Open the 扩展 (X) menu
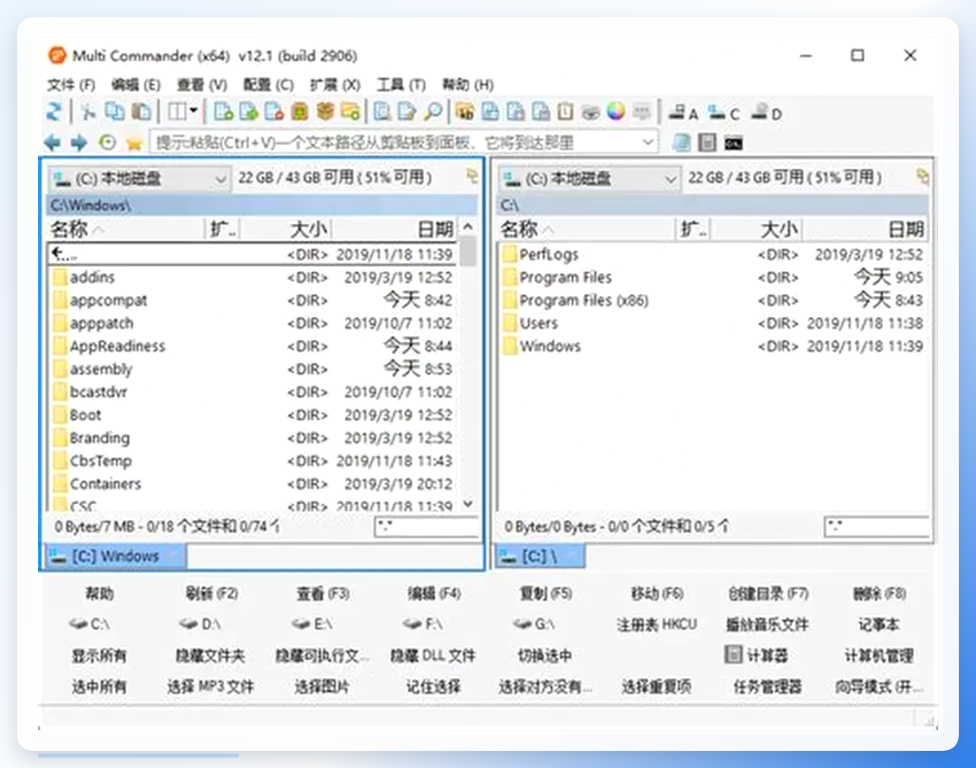The image size is (976, 768). coord(335,85)
